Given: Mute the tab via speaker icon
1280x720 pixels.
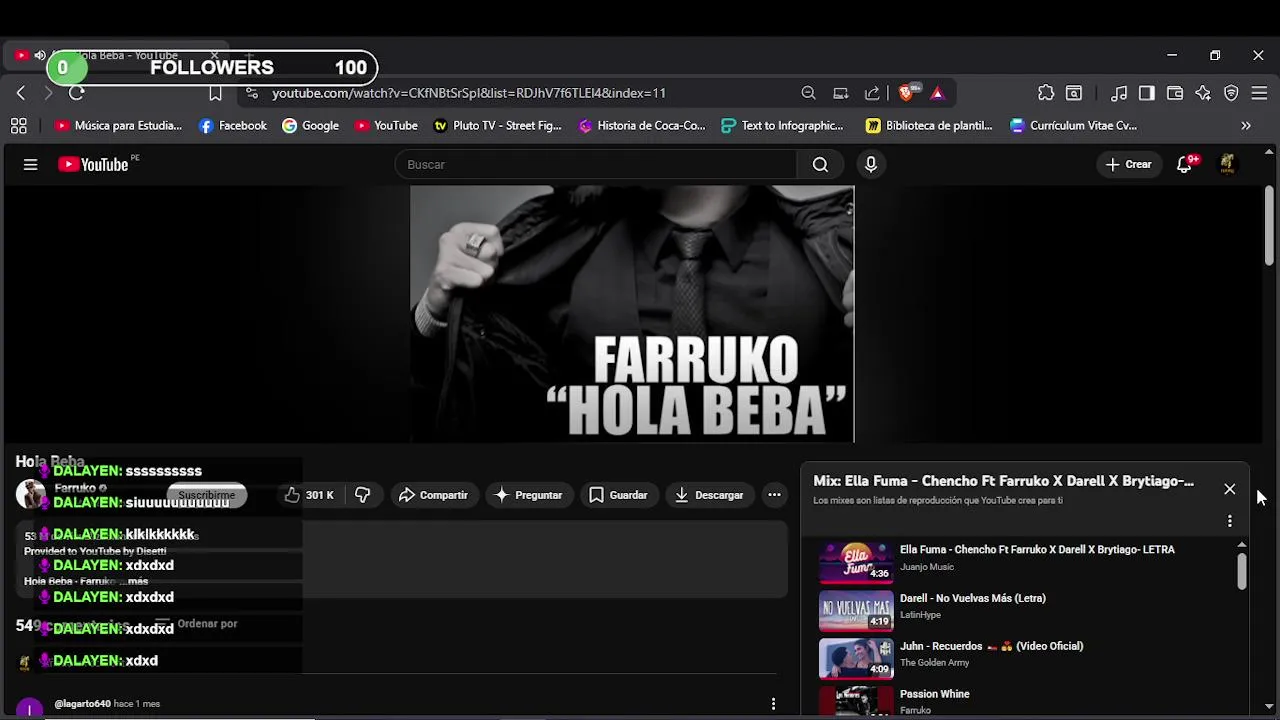Looking at the screenshot, I should (x=40, y=56).
